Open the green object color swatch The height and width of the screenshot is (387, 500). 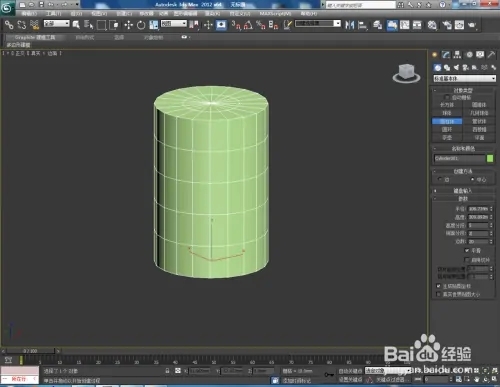click(490, 158)
